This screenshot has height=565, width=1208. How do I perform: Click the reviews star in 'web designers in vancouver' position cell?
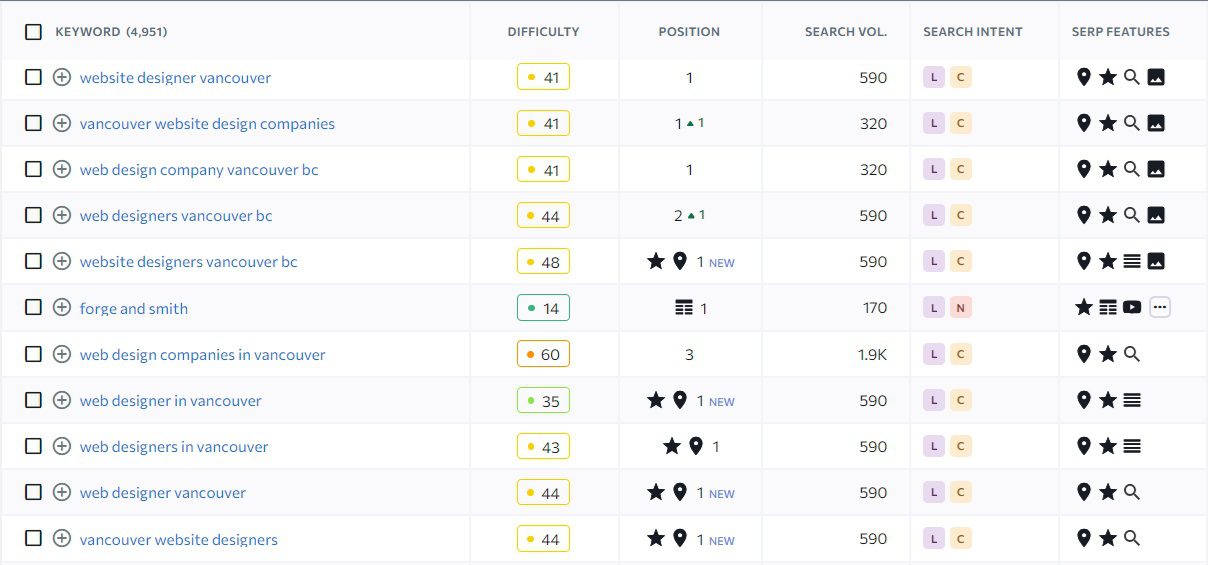672,447
